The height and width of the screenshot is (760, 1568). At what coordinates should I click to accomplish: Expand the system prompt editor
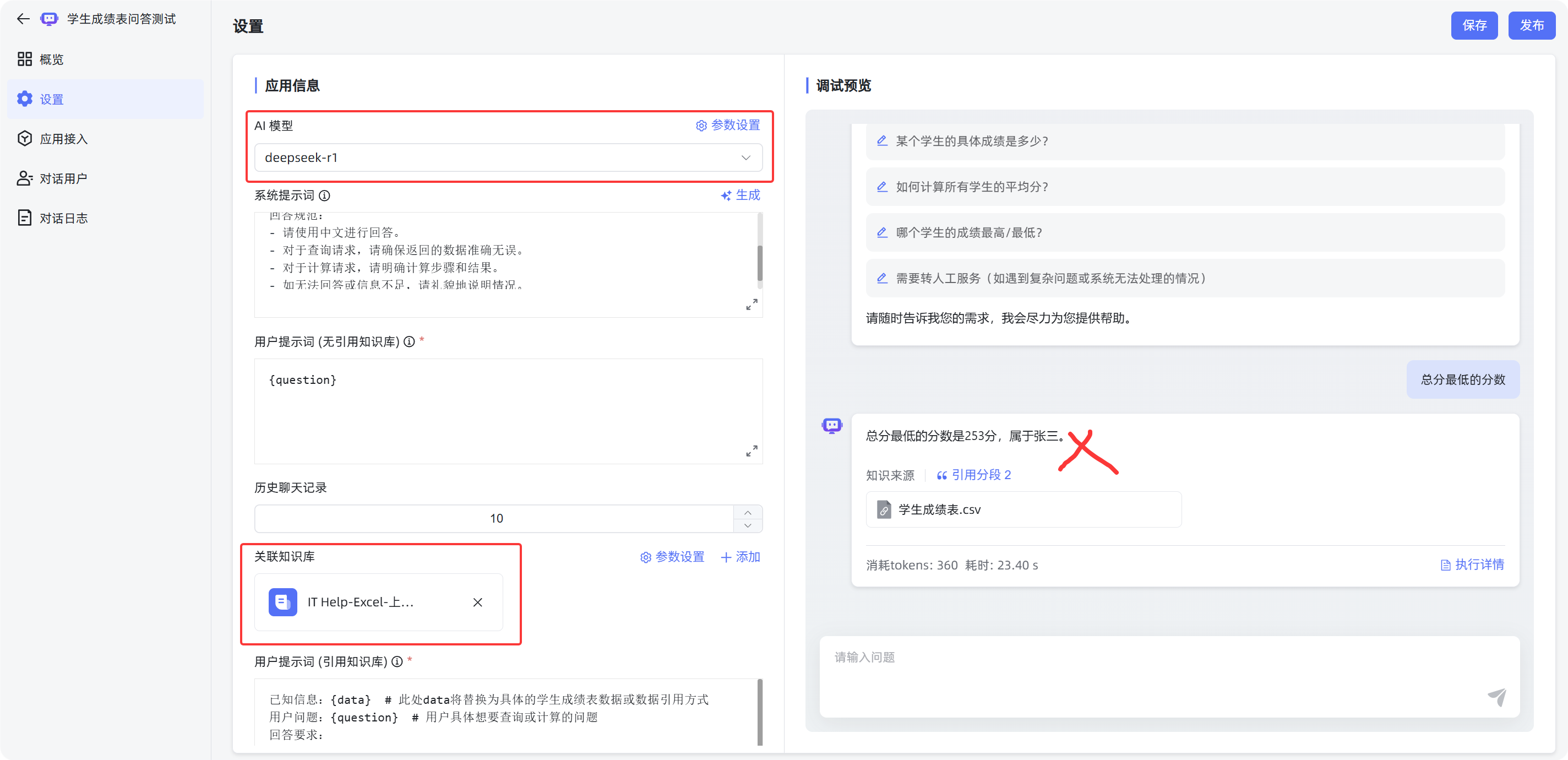(x=752, y=305)
